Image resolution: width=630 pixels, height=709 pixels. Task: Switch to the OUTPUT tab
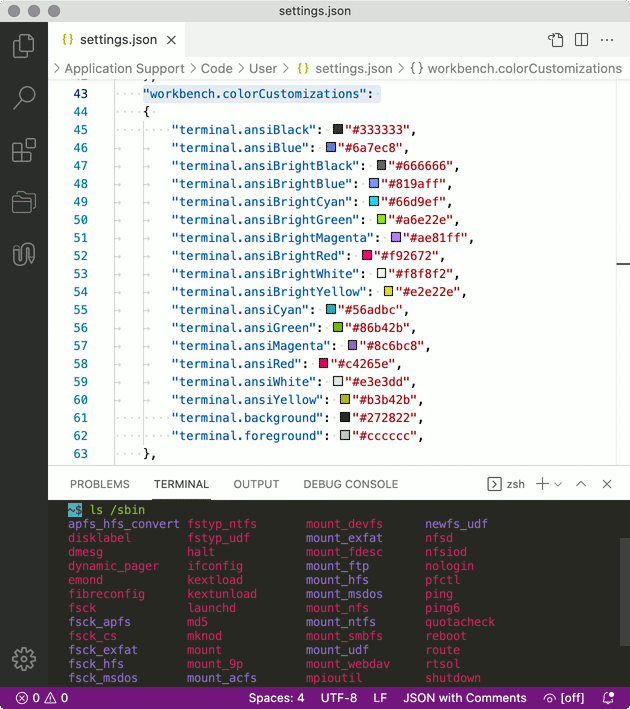[x=256, y=484]
